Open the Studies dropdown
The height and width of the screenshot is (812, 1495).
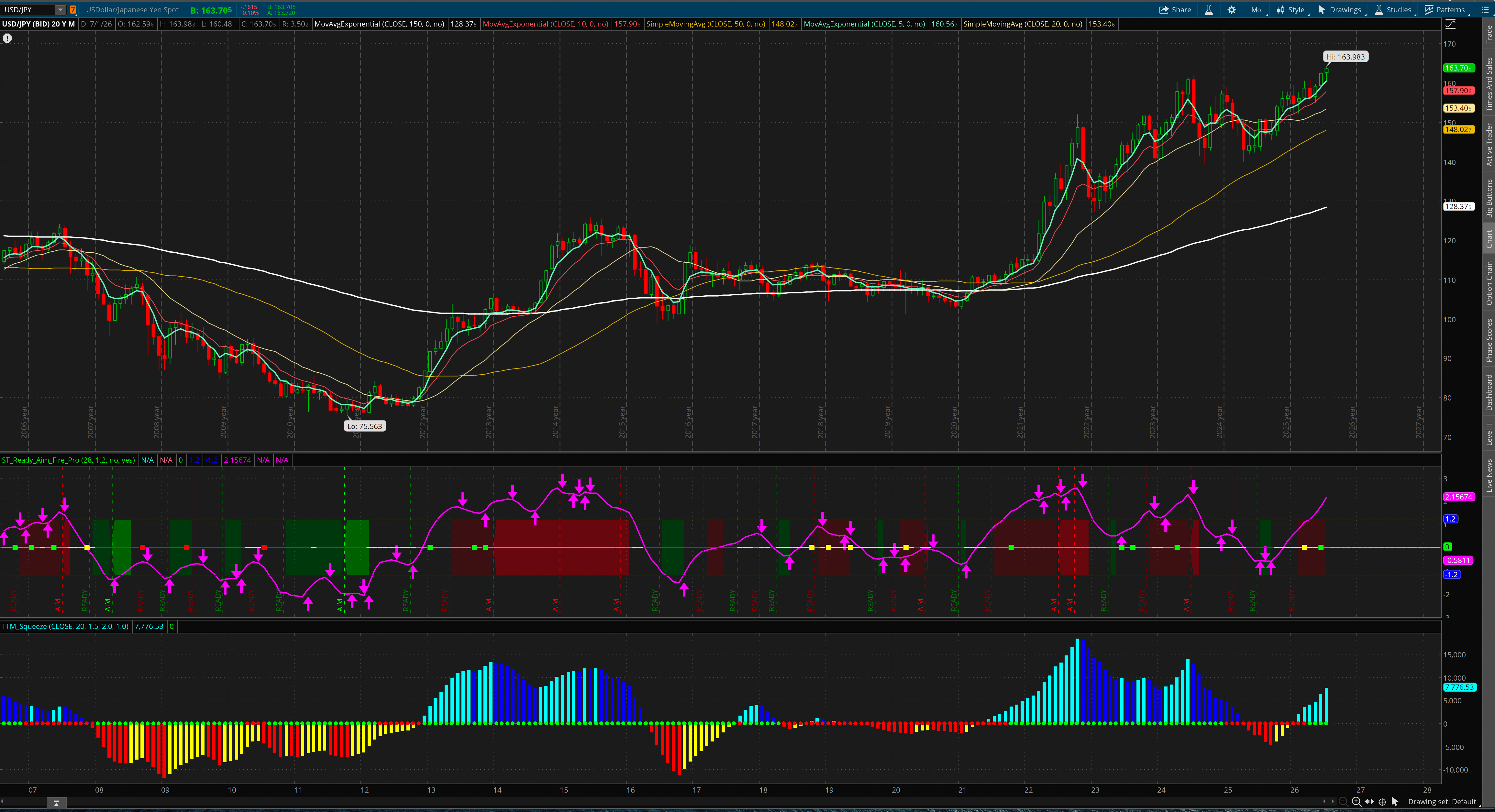click(1393, 10)
